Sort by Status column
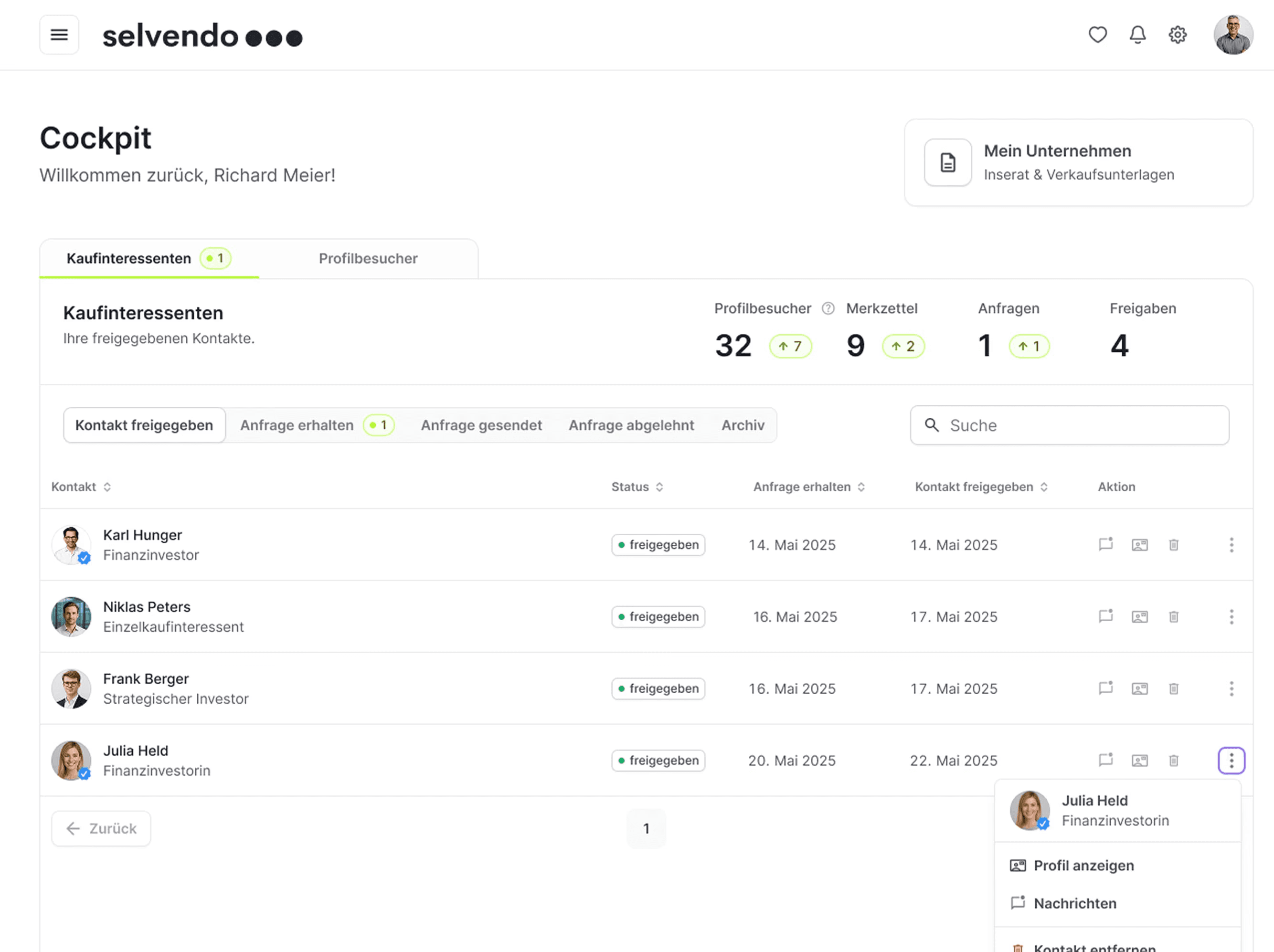Image resolution: width=1274 pixels, height=952 pixels. pyautogui.click(x=637, y=487)
